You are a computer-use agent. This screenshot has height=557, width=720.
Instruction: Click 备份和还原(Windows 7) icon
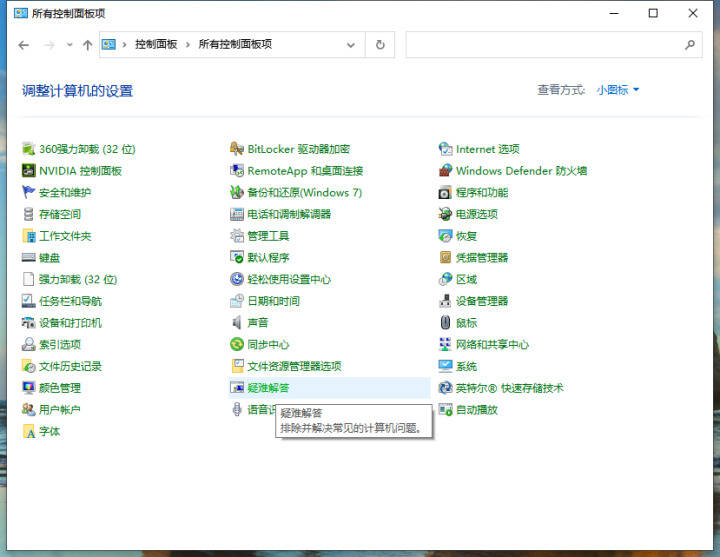point(236,192)
